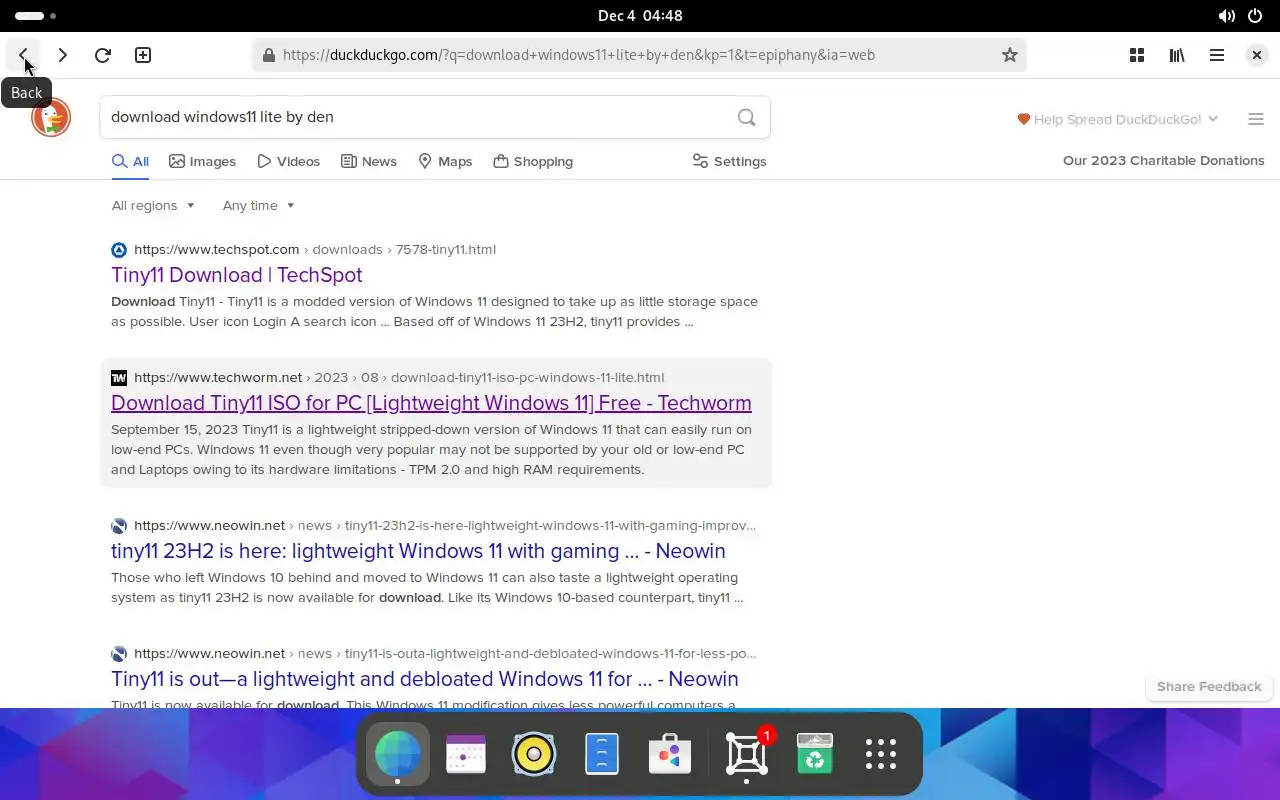Open the software store dock icon
The width and height of the screenshot is (1280, 800).
[x=670, y=754]
